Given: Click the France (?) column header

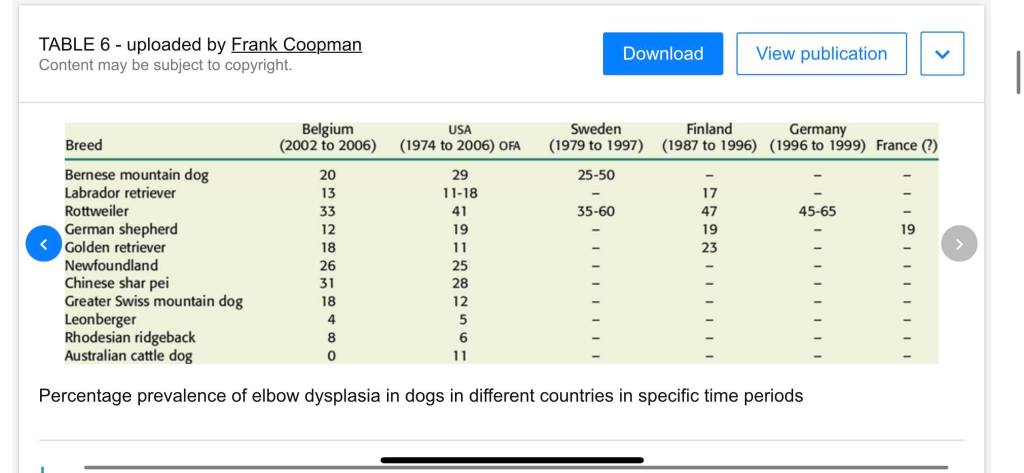Looking at the screenshot, I should (906, 145).
